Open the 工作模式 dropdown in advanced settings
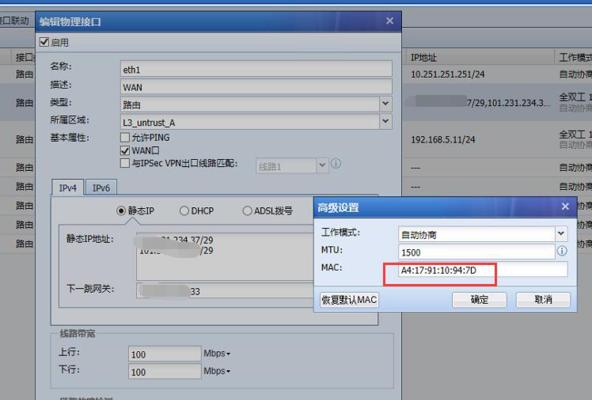This screenshot has width=592, height=400. pyautogui.click(x=561, y=234)
